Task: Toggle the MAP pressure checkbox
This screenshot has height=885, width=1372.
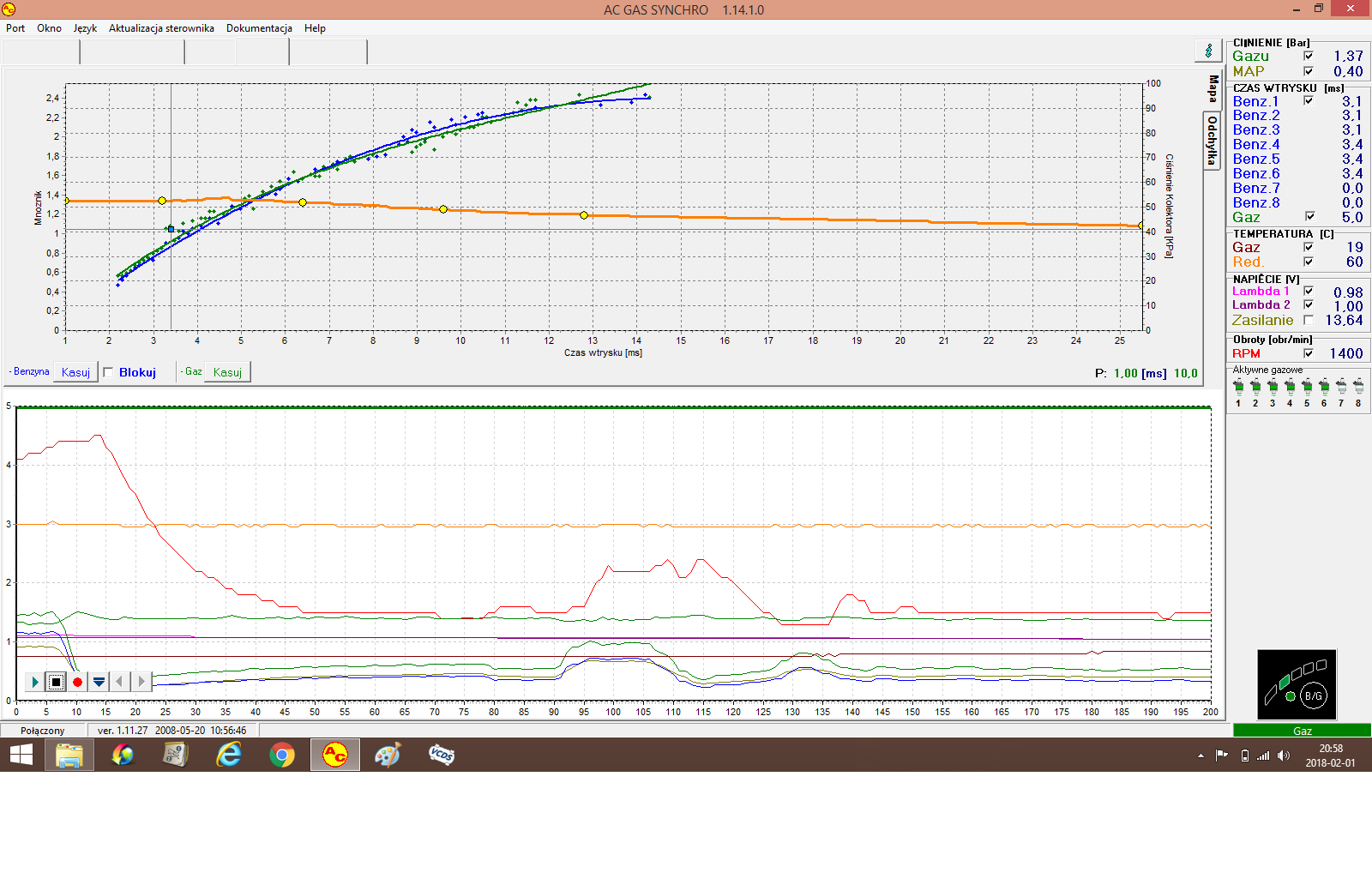Action: click(x=1309, y=72)
